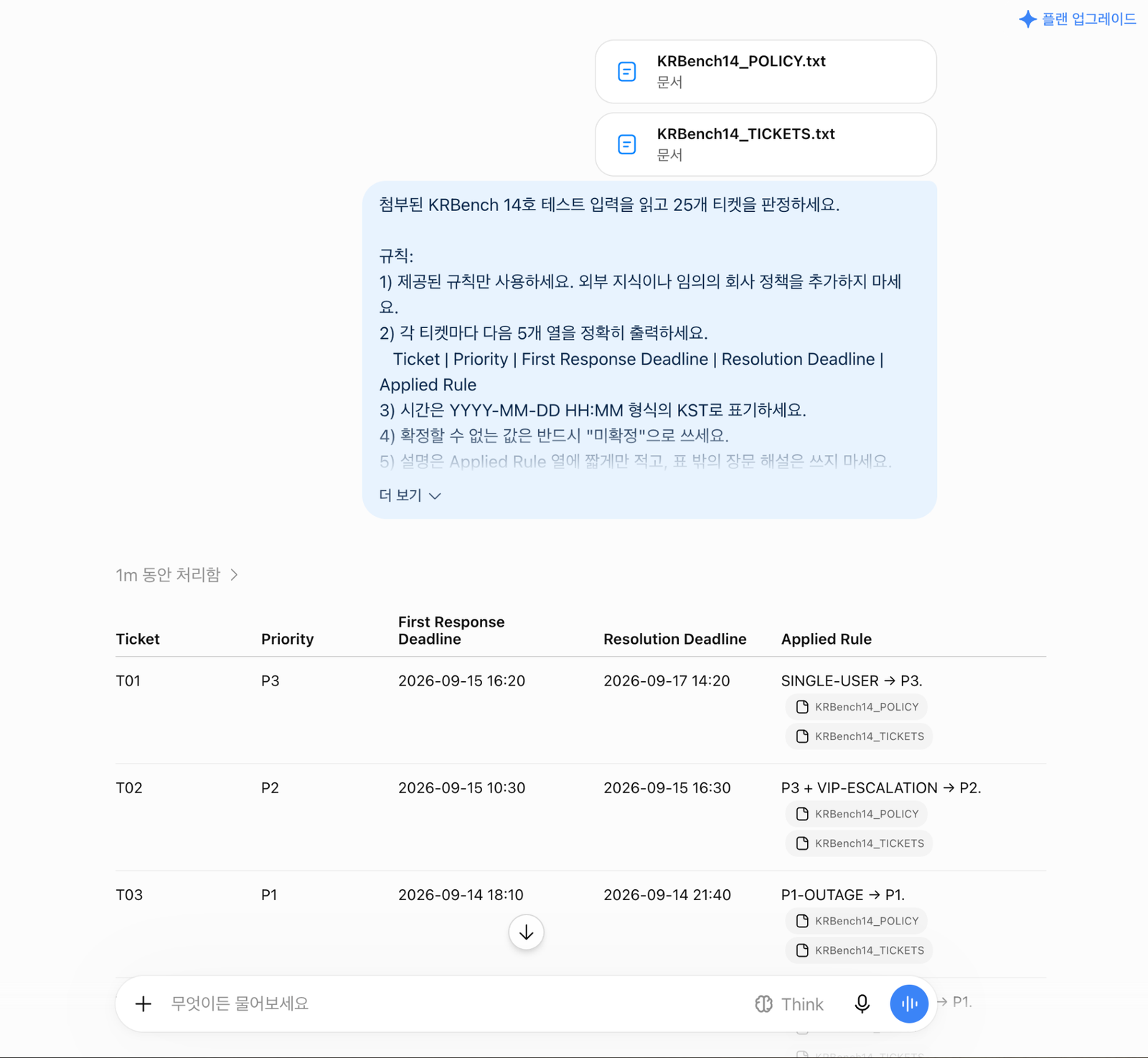Click document icon of KRBench14_POLICY.txt
Viewport: 1148px width, 1058px height.
tap(627, 72)
